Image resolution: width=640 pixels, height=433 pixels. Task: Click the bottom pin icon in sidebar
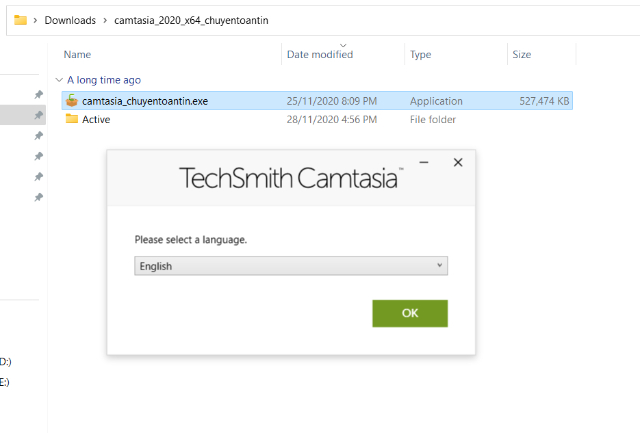click(x=38, y=198)
